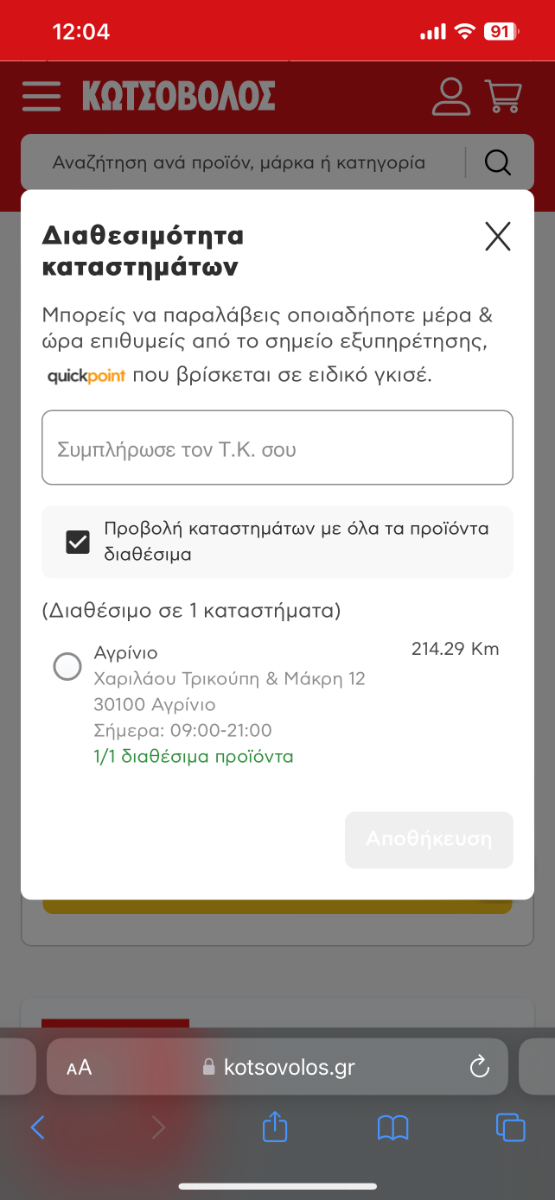Open the hamburger menu icon
The height and width of the screenshot is (1200, 555).
coord(41,96)
